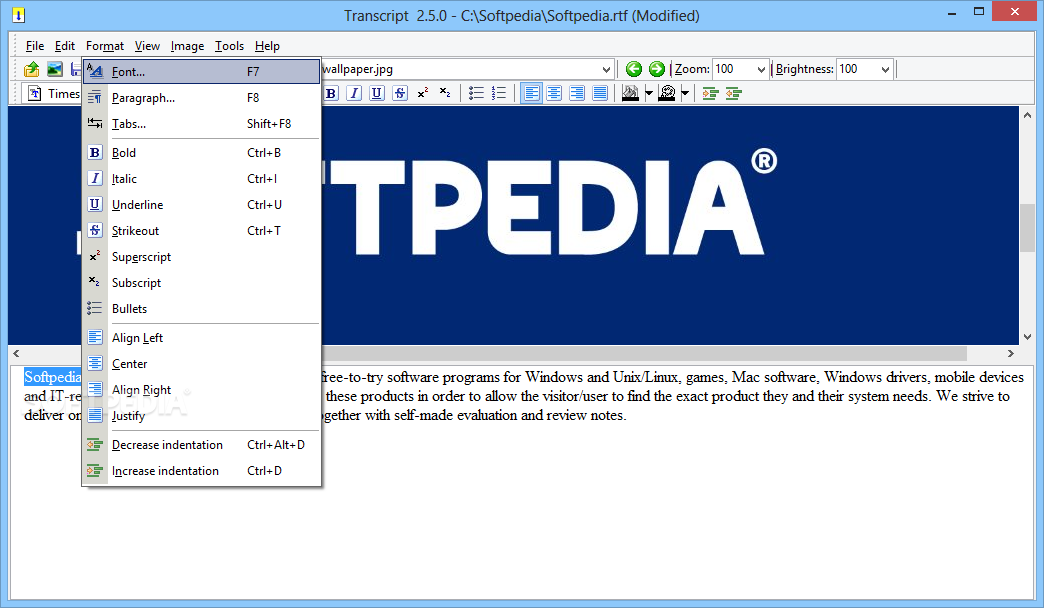Viewport: 1044px width, 608px height.
Task: Select the Tabs menu entry
Action: [x=202, y=124]
